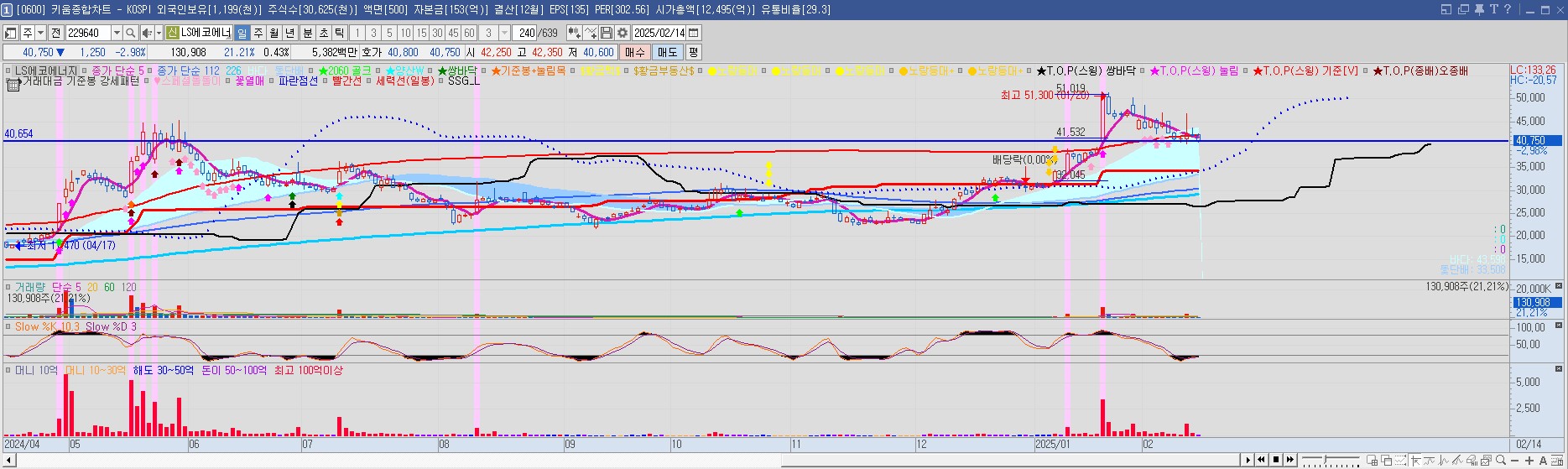Image resolution: width=1568 pixels, height=469 pixels.
Task: Toggle the 종가 단순 5 indicator checkbox
Action: pyautogui.click(x=85, y=70)
